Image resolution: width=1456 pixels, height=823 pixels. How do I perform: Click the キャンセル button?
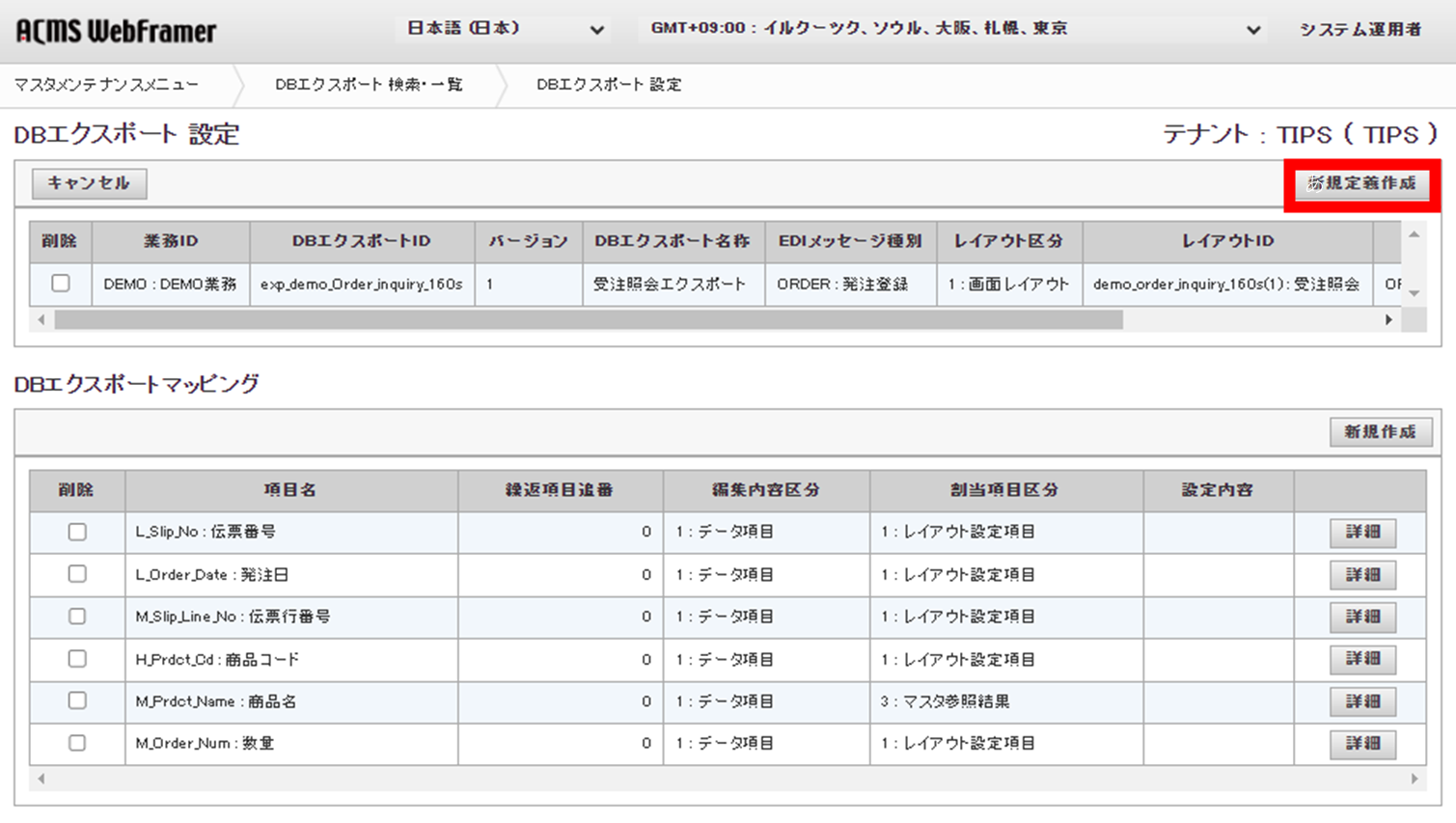click(88, 184)
